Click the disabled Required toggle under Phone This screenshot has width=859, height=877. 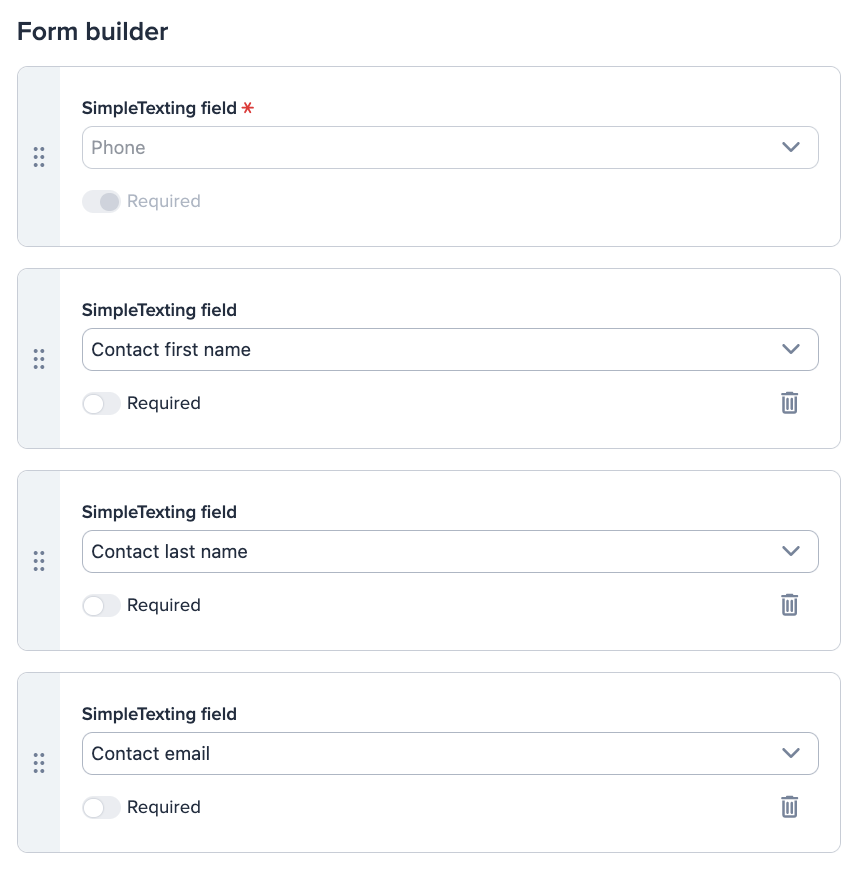(x=101, y=201)
